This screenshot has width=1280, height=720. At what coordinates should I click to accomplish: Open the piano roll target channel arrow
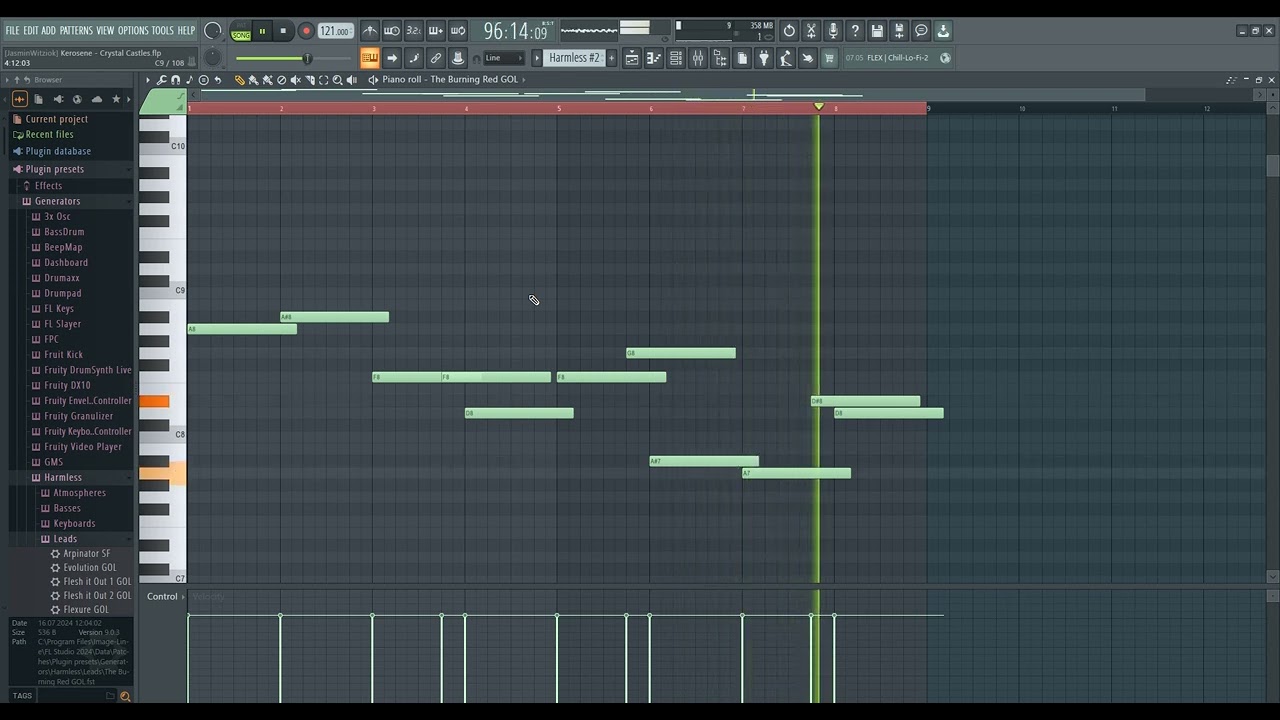[x=373, y=80]
